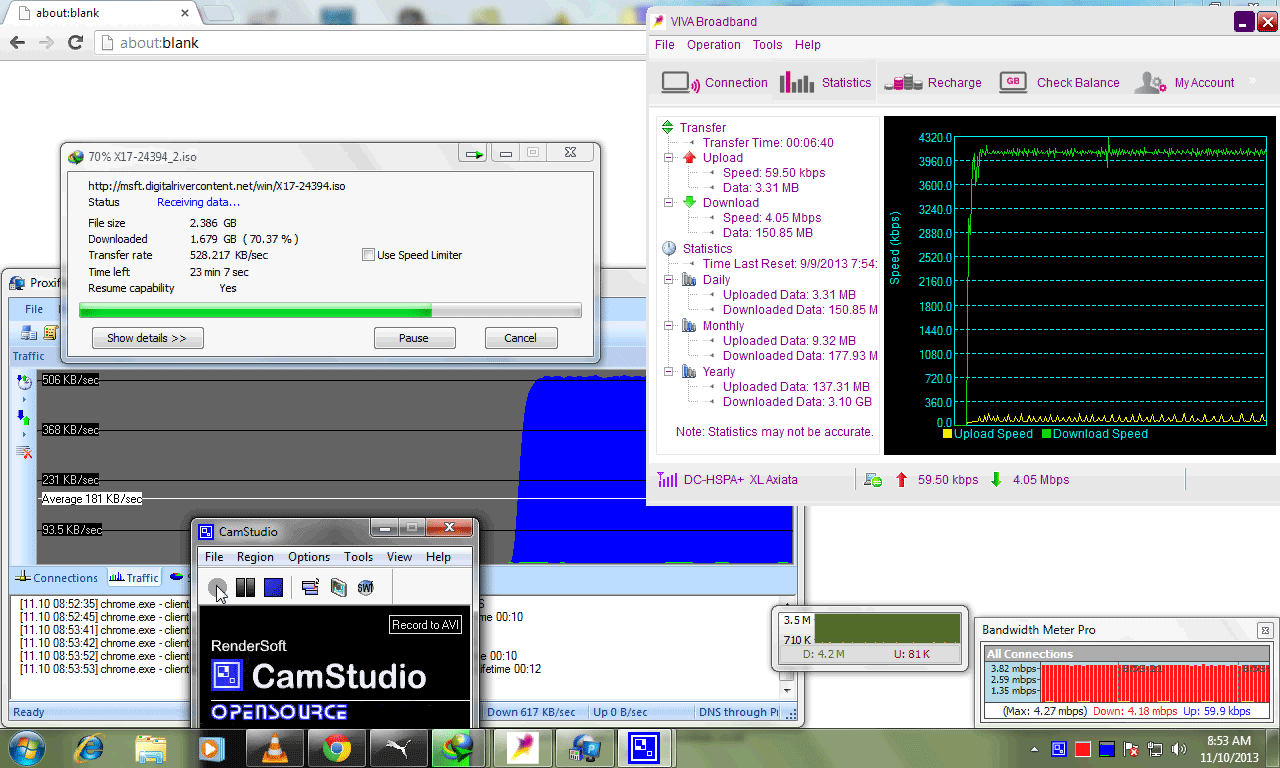The height and width of the screenshot is (768, 1280).
Task: Click the CamStudio Record button
Action: pyautogui.click(x=217, y=588)
